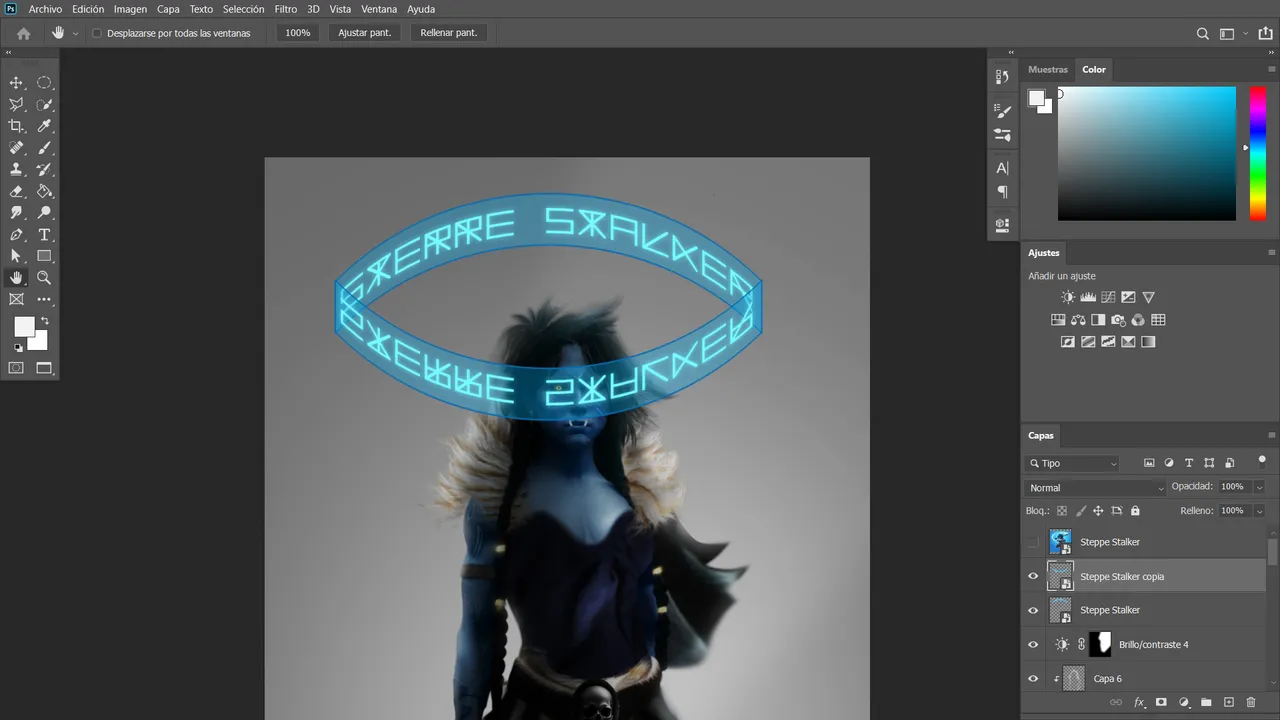Viewport: 1280px width, 720px height.
Task: Toggle lock all for the layer
Action: (x=1135, y=510)
